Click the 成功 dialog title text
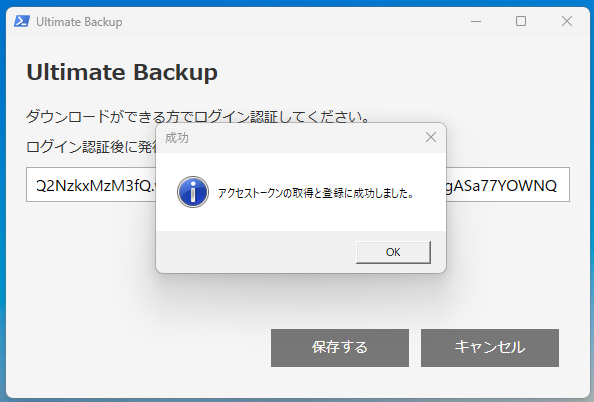This screenshot has height=402, width=594. point(177,138)
